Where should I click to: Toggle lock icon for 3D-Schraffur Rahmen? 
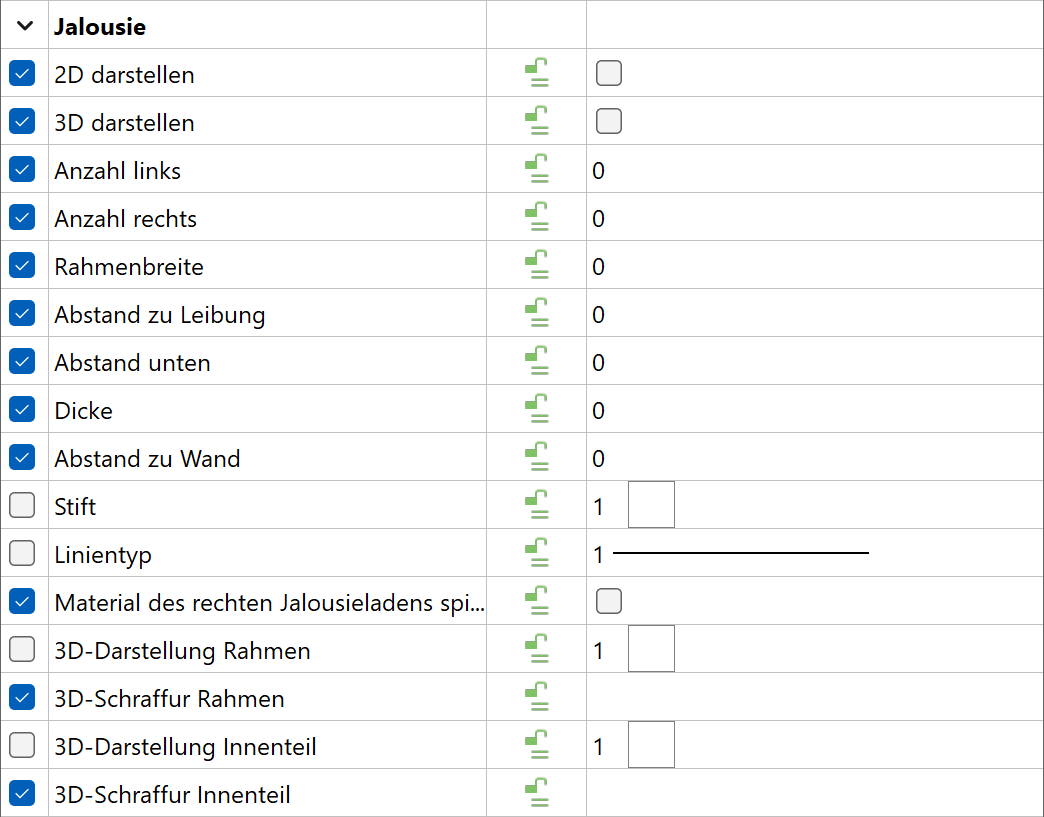click(537, 696)
